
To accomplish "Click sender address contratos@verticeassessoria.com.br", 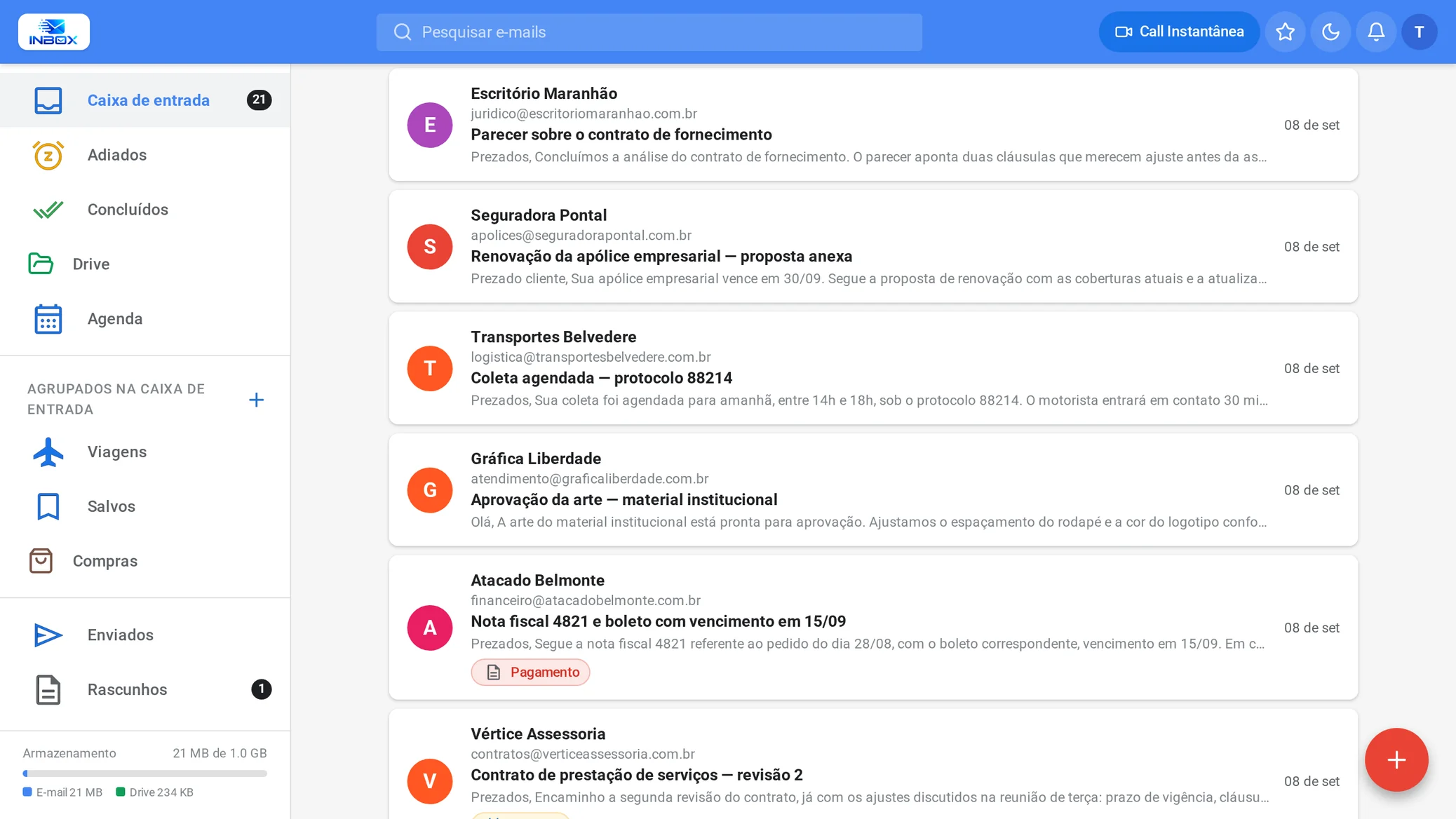I will point(583,754).
